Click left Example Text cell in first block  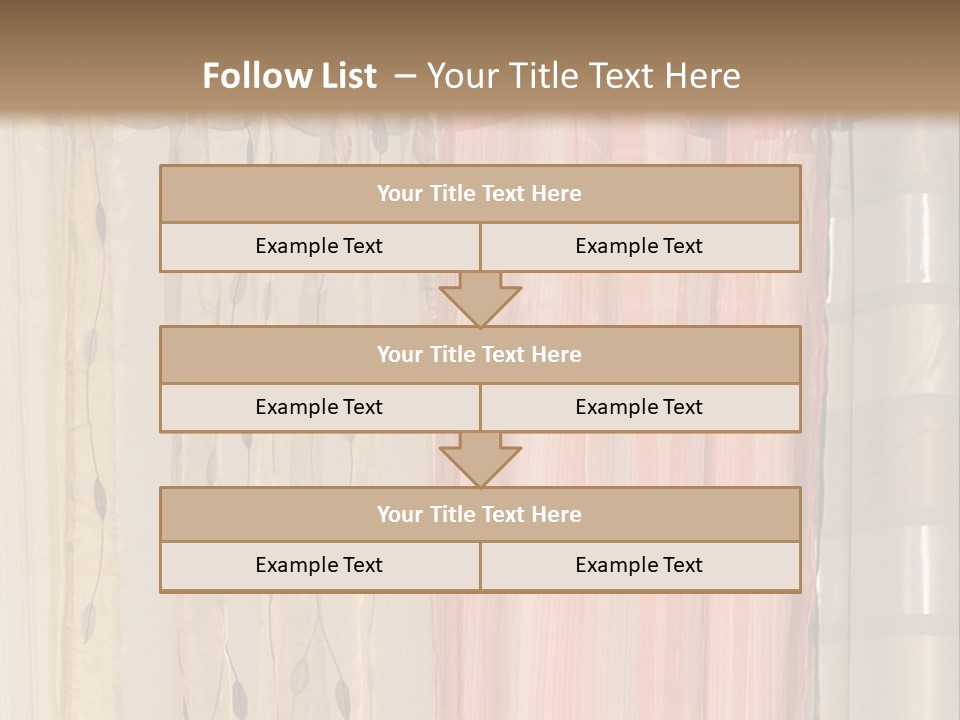tap(319, 246)
